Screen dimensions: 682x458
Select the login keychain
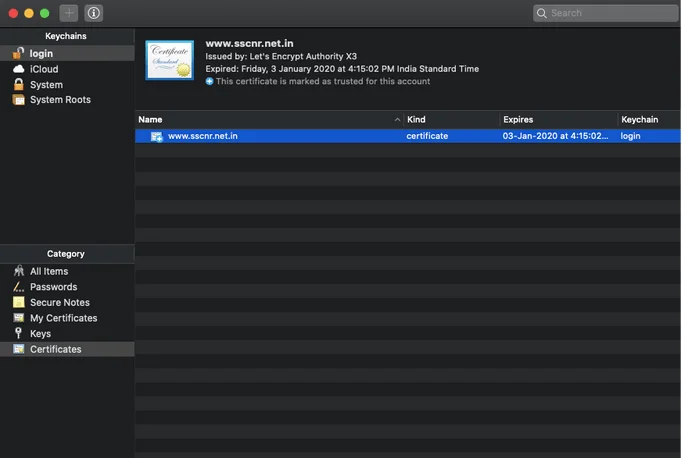pos(41,53)
